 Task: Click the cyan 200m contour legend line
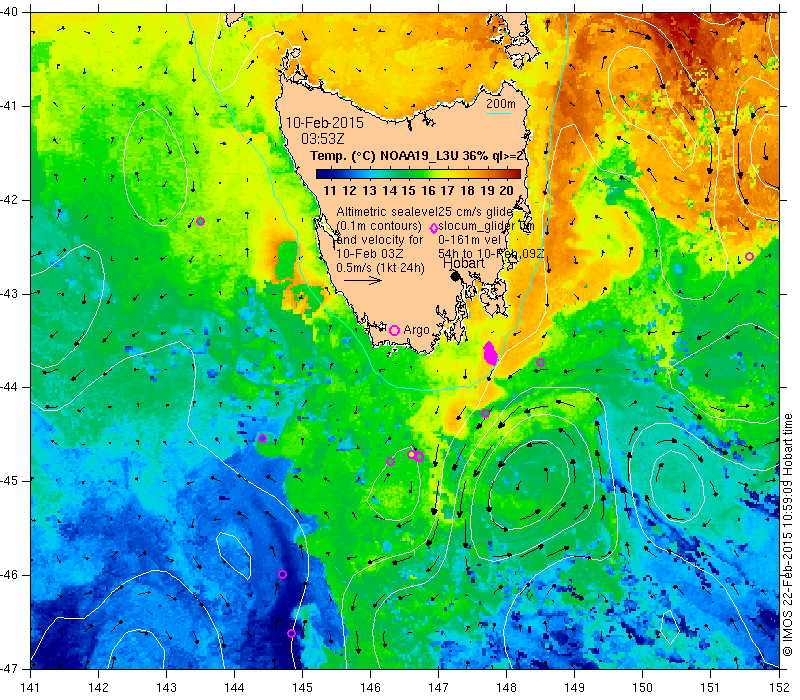(x=499, y=113)
